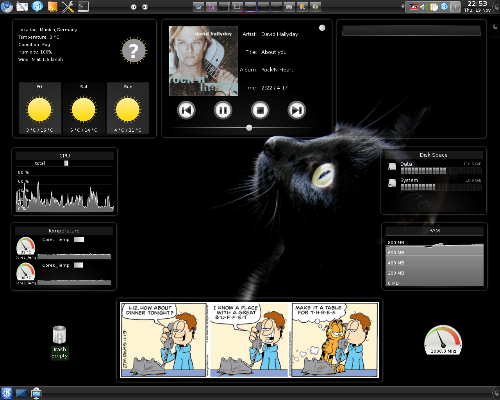500x400 pixels.
Task: Skip to next track in player
Action: [x=297, y=110]
